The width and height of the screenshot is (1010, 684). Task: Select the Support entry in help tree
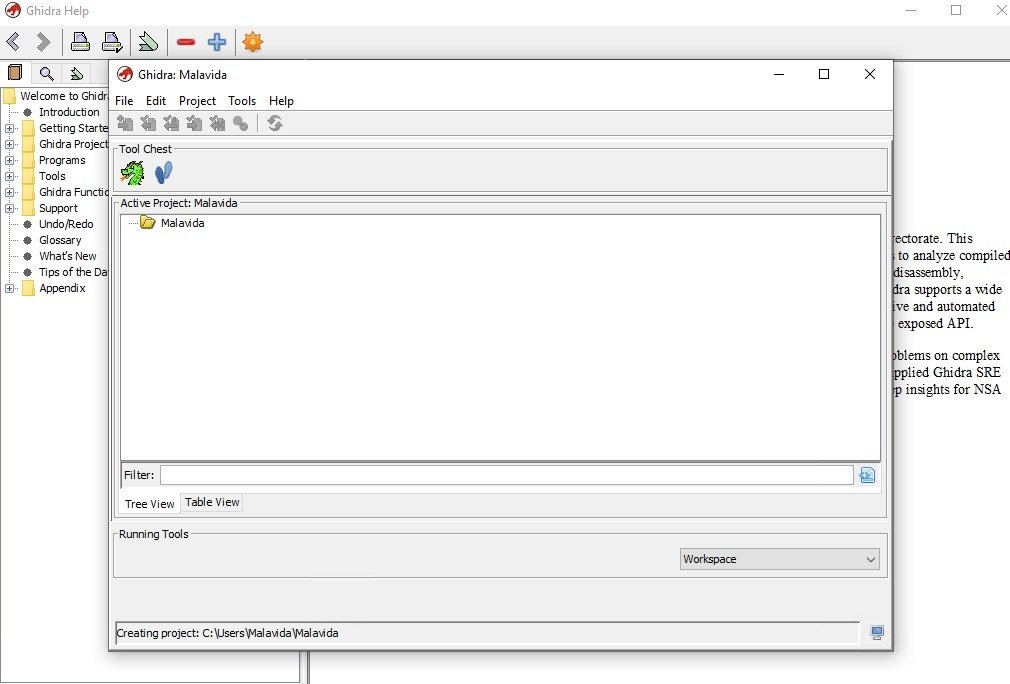click(58, 209)
